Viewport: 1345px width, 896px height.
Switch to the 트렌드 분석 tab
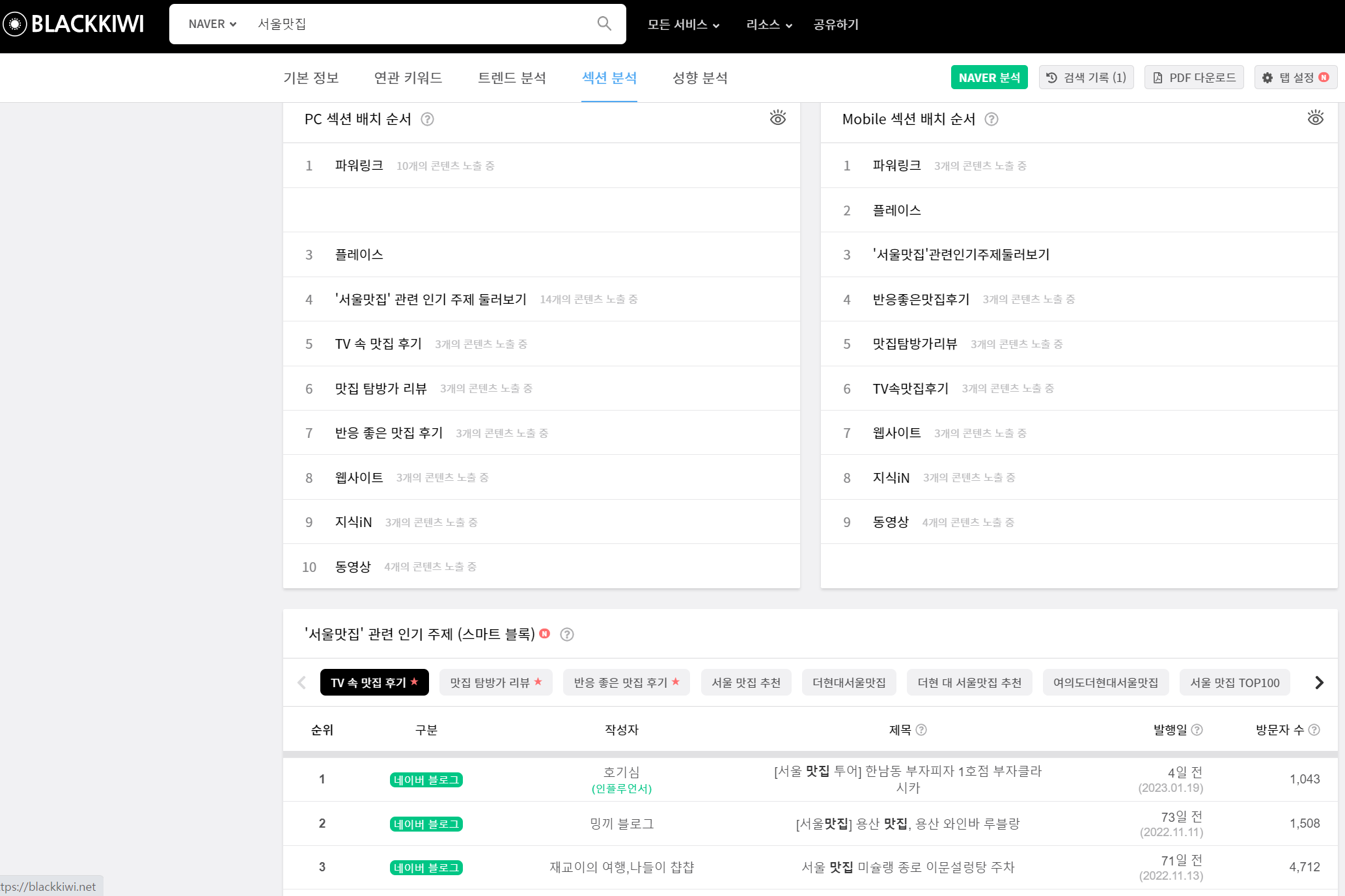pos(512,78)
